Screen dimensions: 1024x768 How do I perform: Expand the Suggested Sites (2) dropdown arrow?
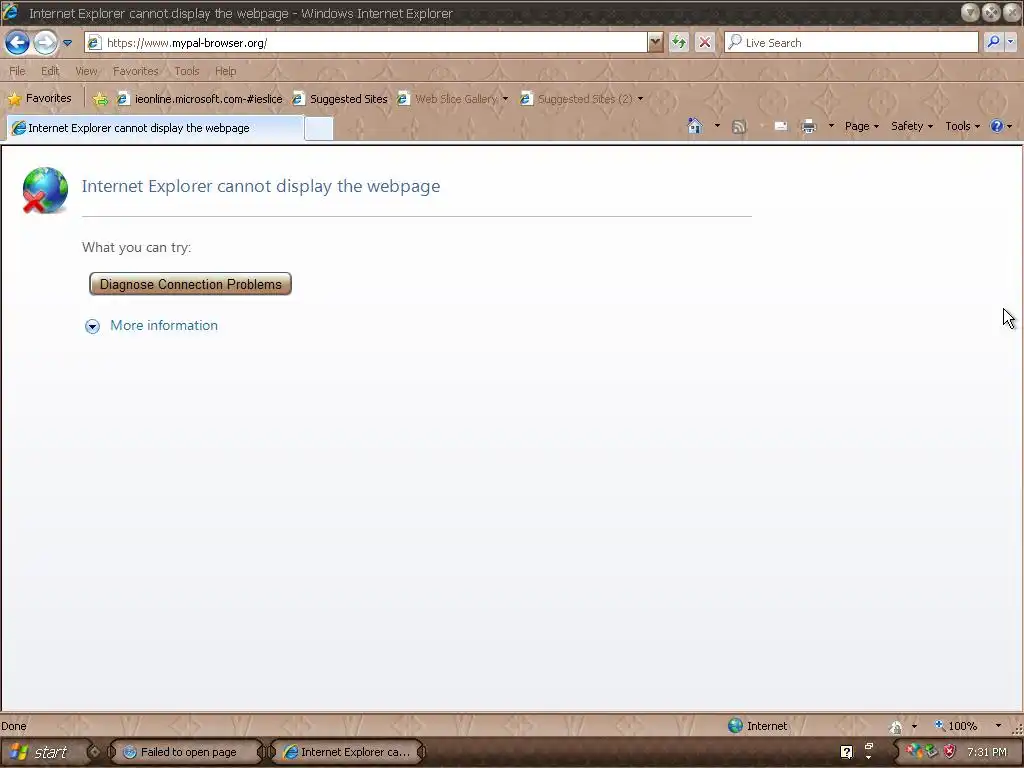[641, 99]
